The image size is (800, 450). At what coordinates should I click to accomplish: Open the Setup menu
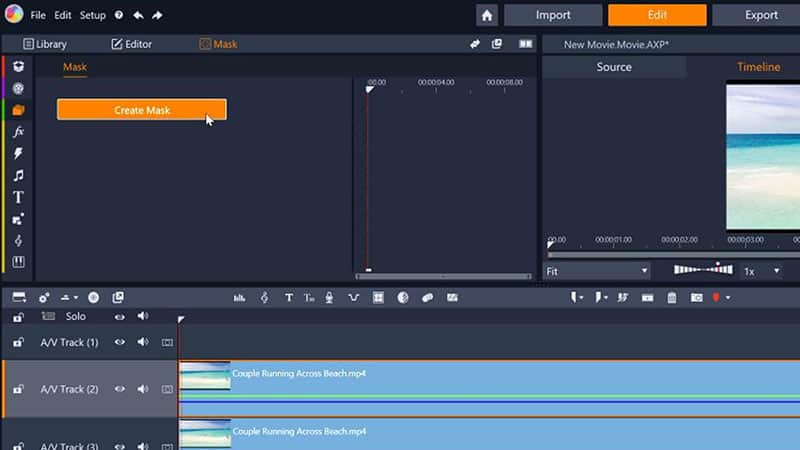(x=92, y=15)
